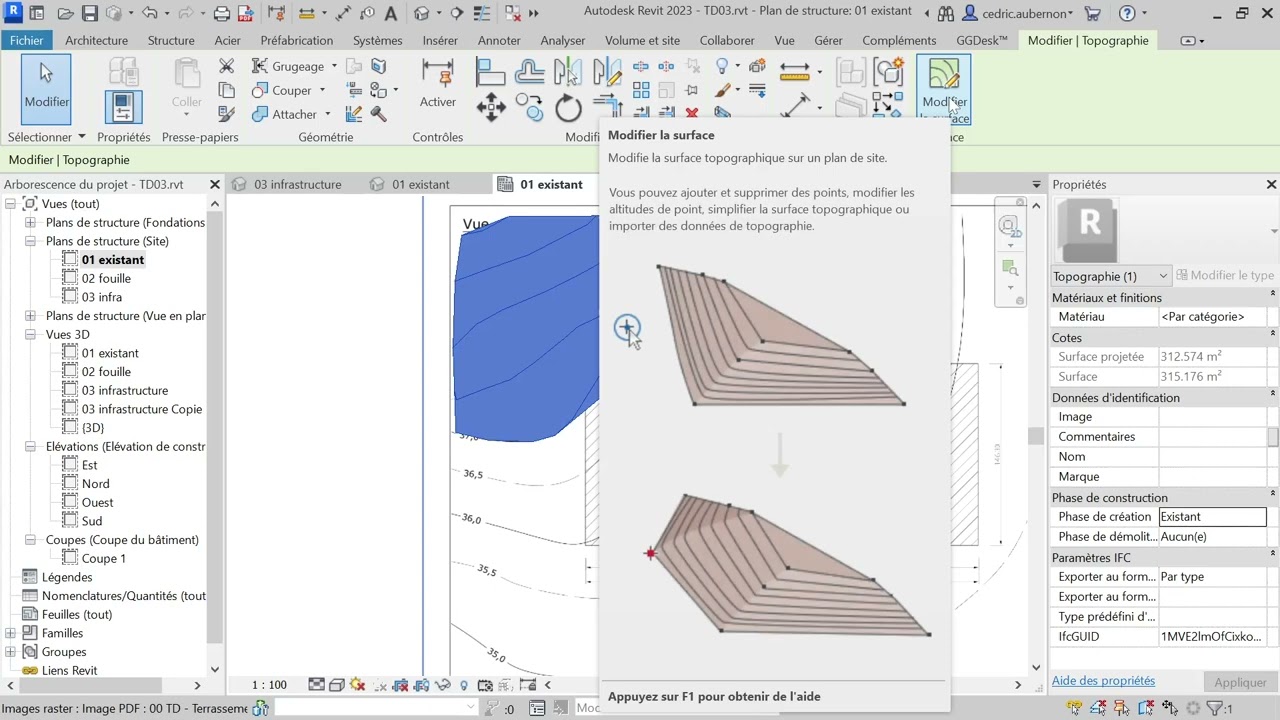The width and height of the screenshot is (1280, 720).
Task: Close the Propriétés palette
Action: (x=1271, y=184)
